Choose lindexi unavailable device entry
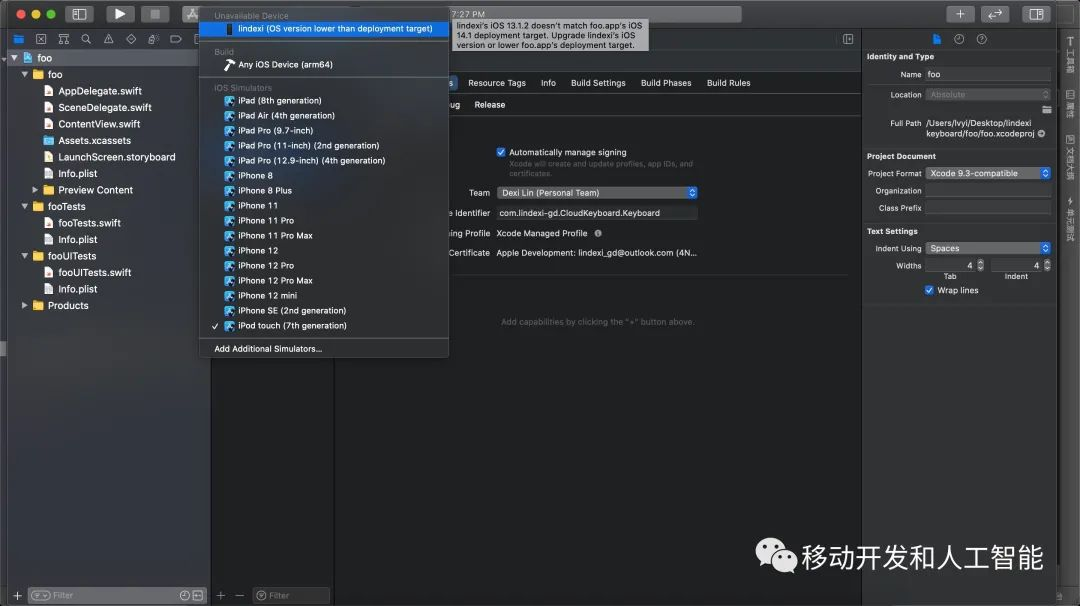Image resolution: width=1080 pixels, height=606 pixels. 324,29
